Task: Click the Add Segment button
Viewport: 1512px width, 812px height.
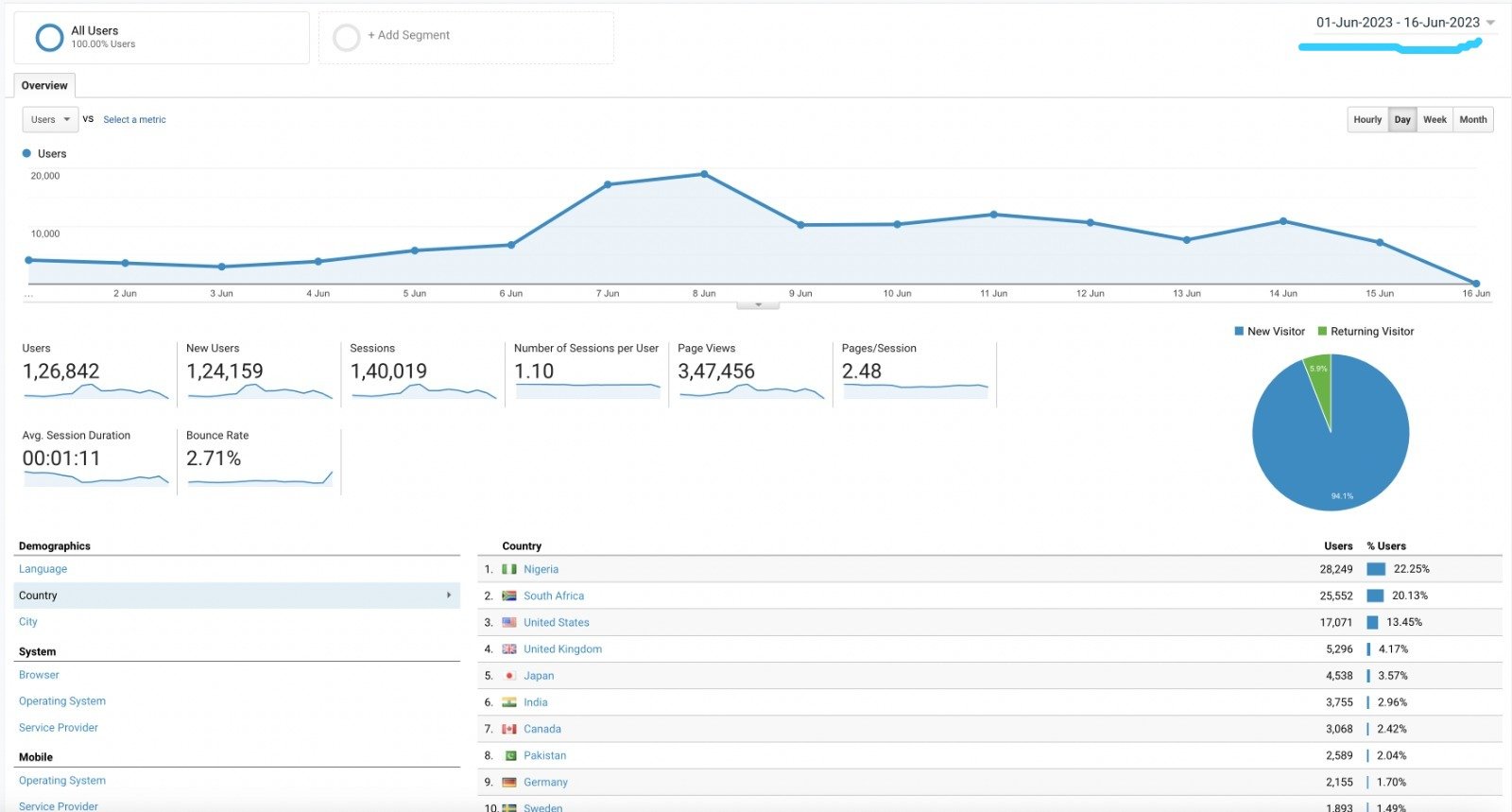Action: tap(466, 37)
